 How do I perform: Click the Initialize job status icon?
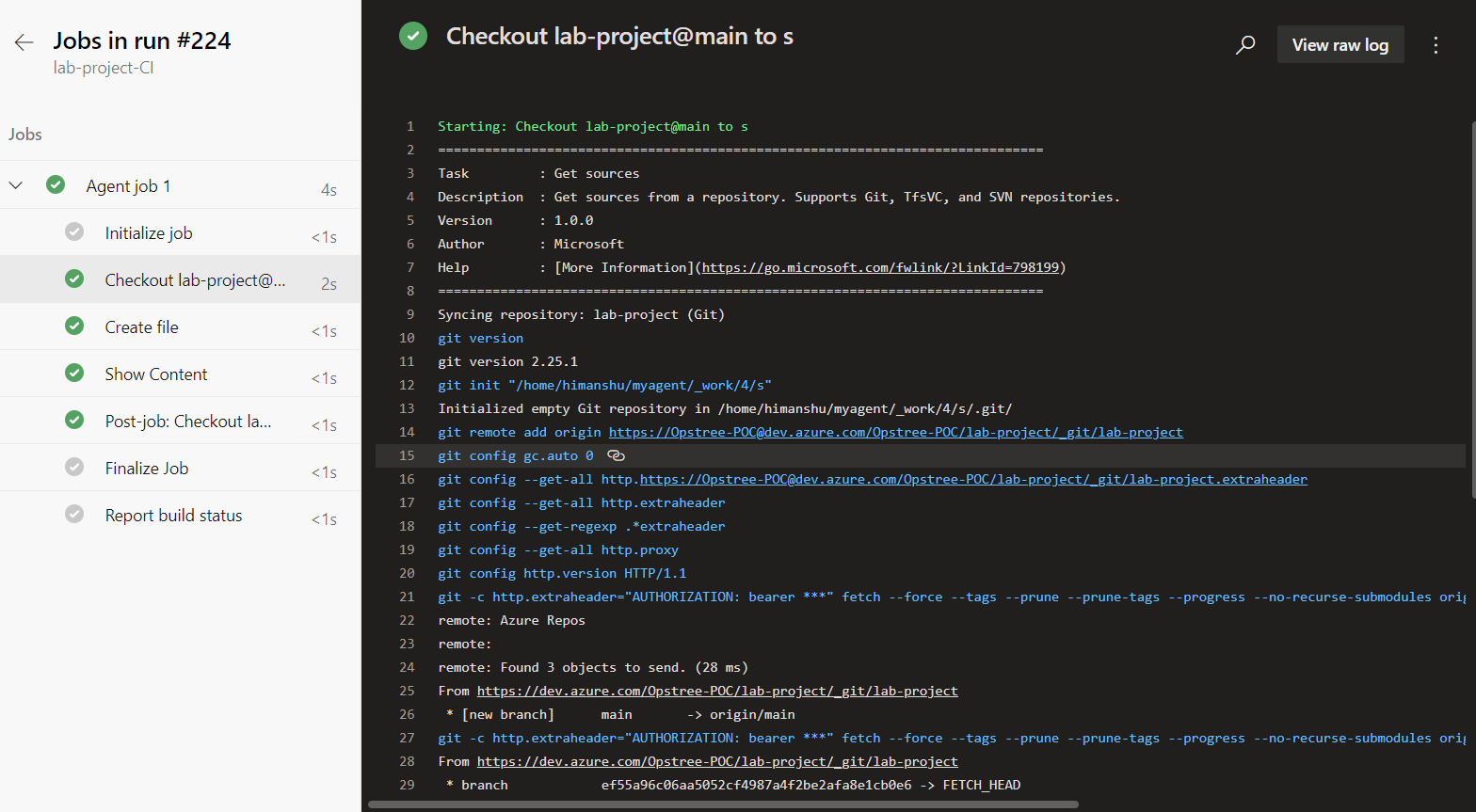[74, 231]
